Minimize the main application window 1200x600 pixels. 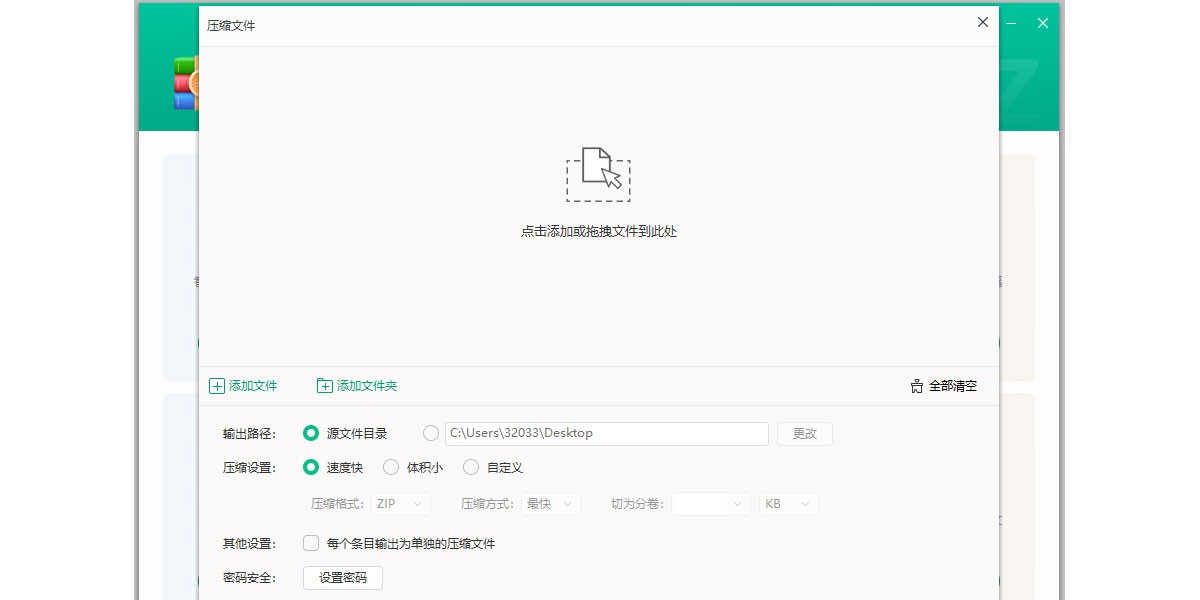tap(1011, 23)
